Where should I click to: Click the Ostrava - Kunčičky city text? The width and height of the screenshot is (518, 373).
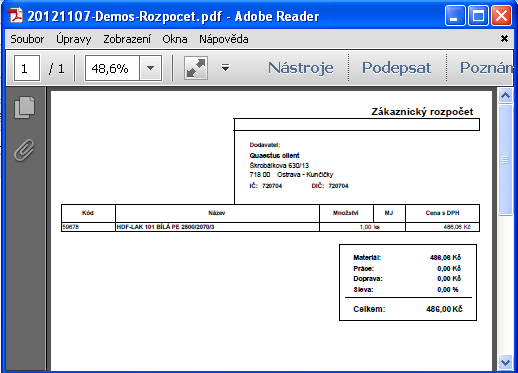[305, 174]
